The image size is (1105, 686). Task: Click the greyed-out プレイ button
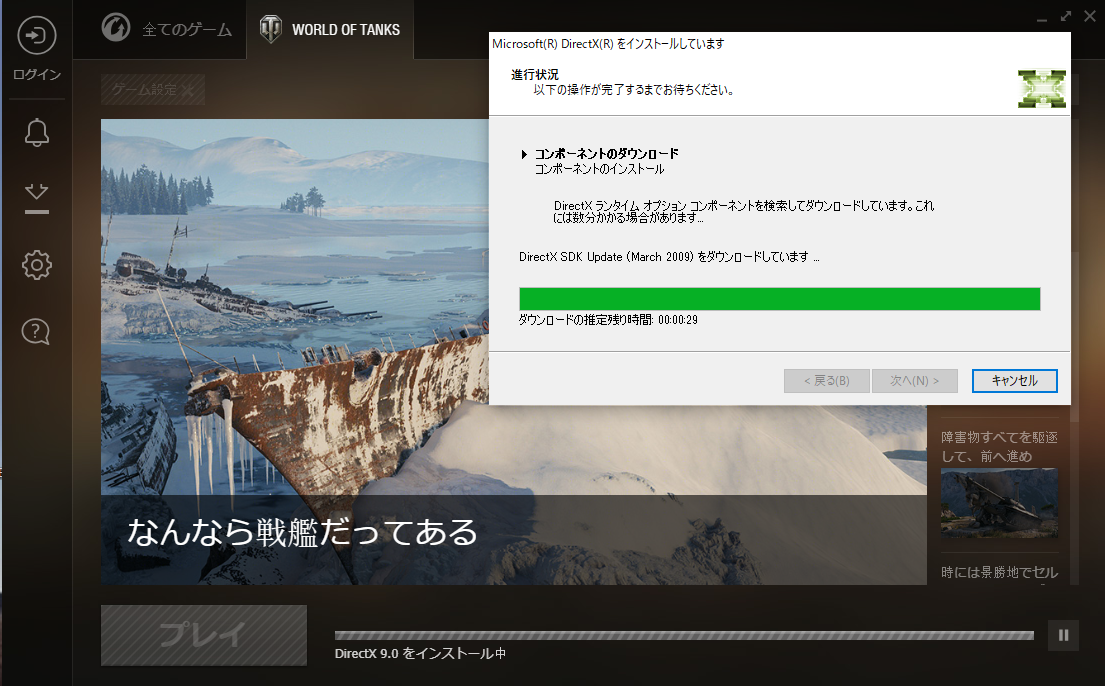(204, 635)
